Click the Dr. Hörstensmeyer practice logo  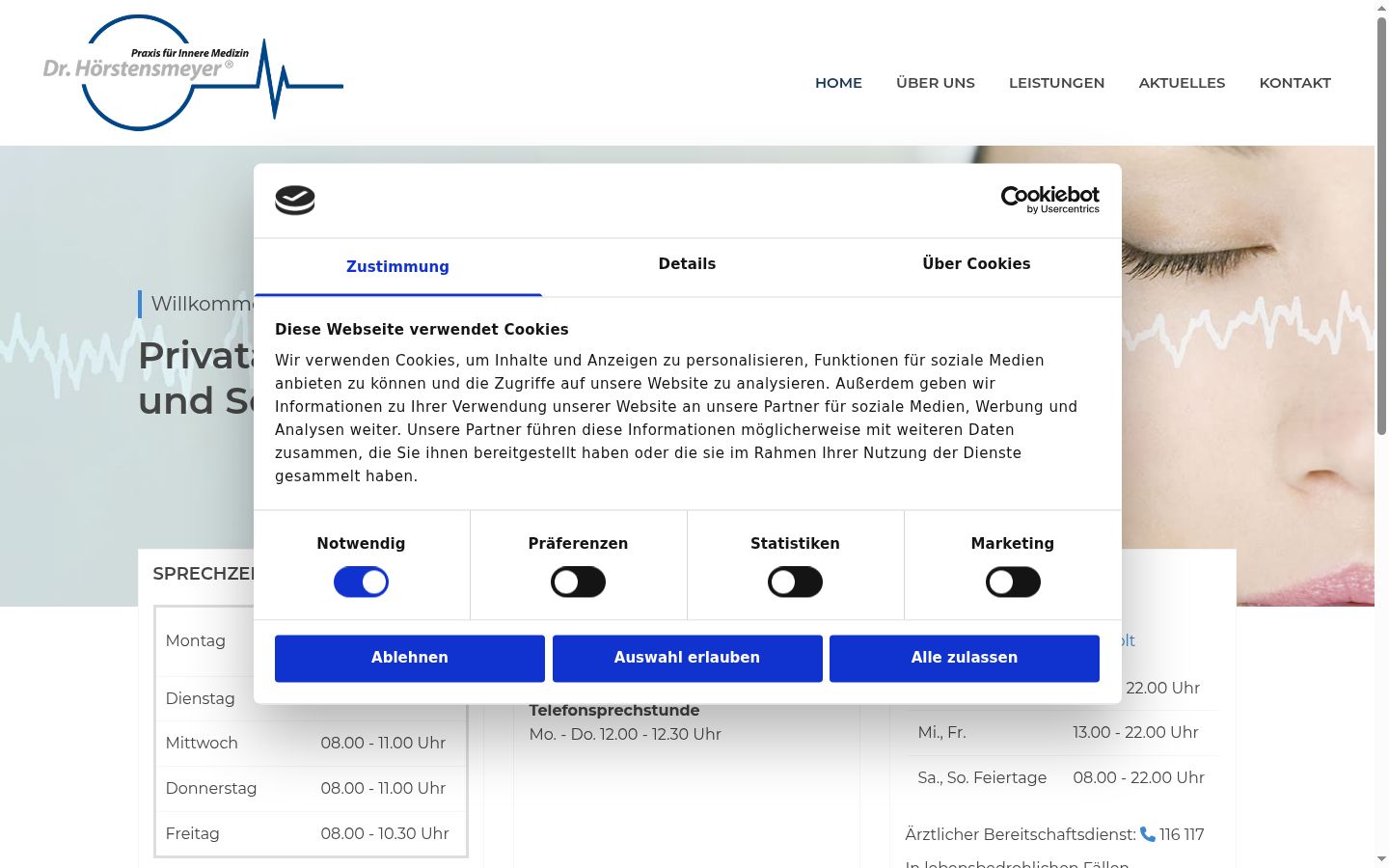[x=193, y=73]
